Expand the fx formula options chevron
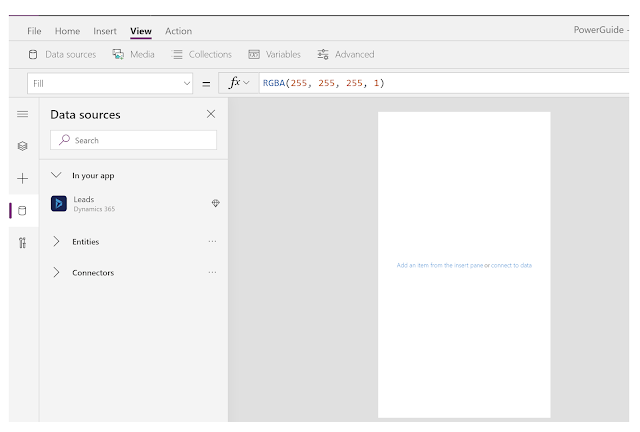The width and height of the screenshot is (640, 432). (246, 83)
